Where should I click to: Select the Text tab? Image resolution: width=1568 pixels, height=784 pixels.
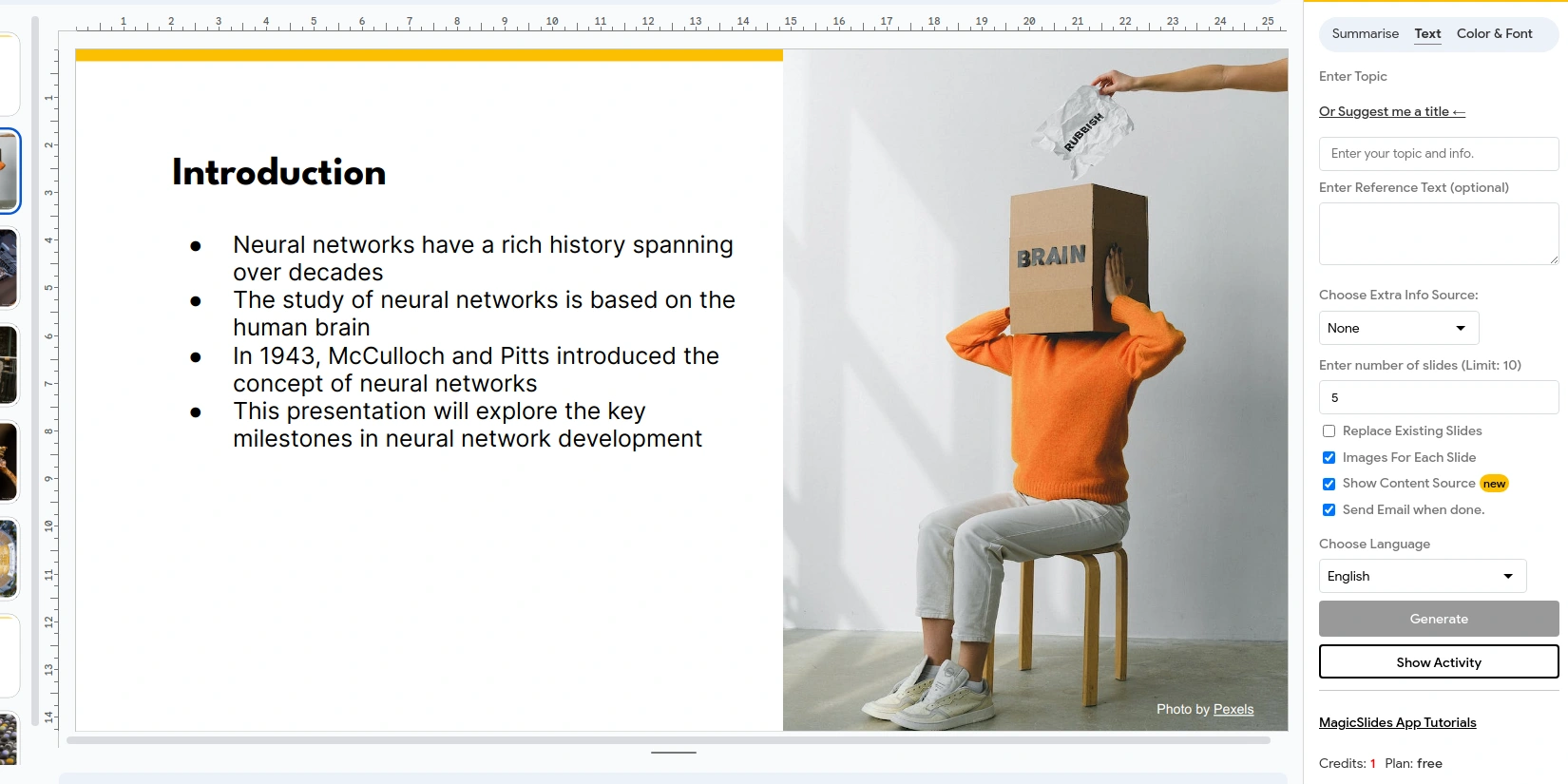1427,33
